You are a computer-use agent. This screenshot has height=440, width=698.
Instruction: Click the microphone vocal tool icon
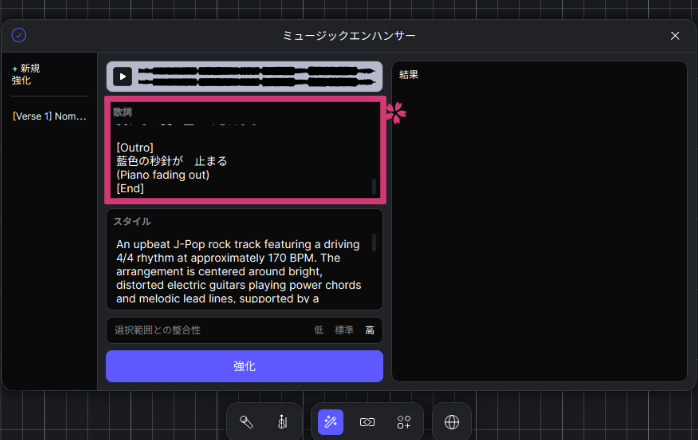pos(246,422)
